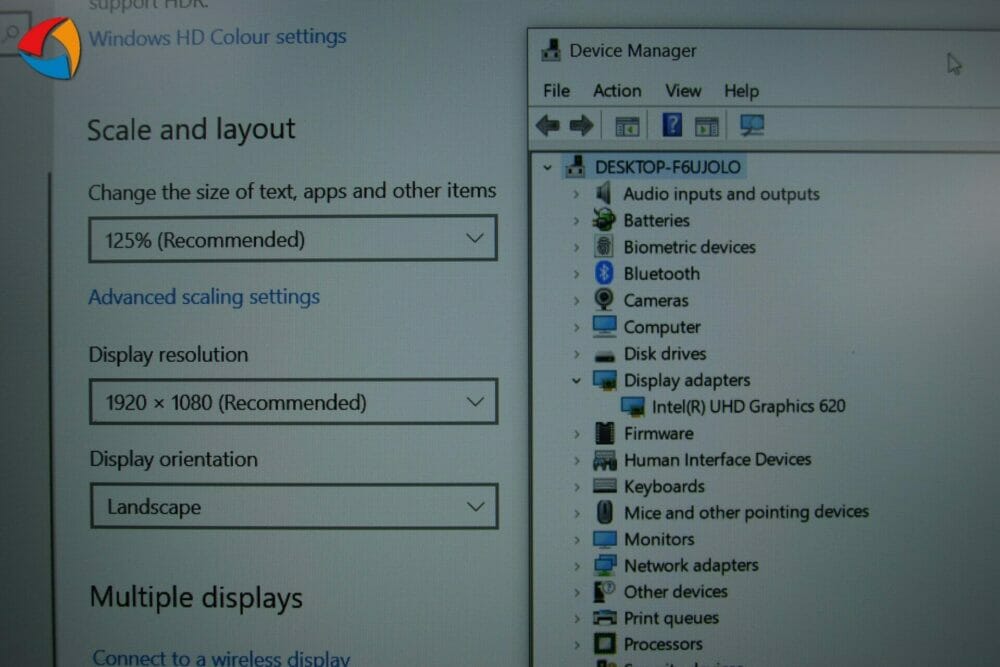Expand the Cameras node arrow
1000x667 pixels.
(x=576, y=300)
